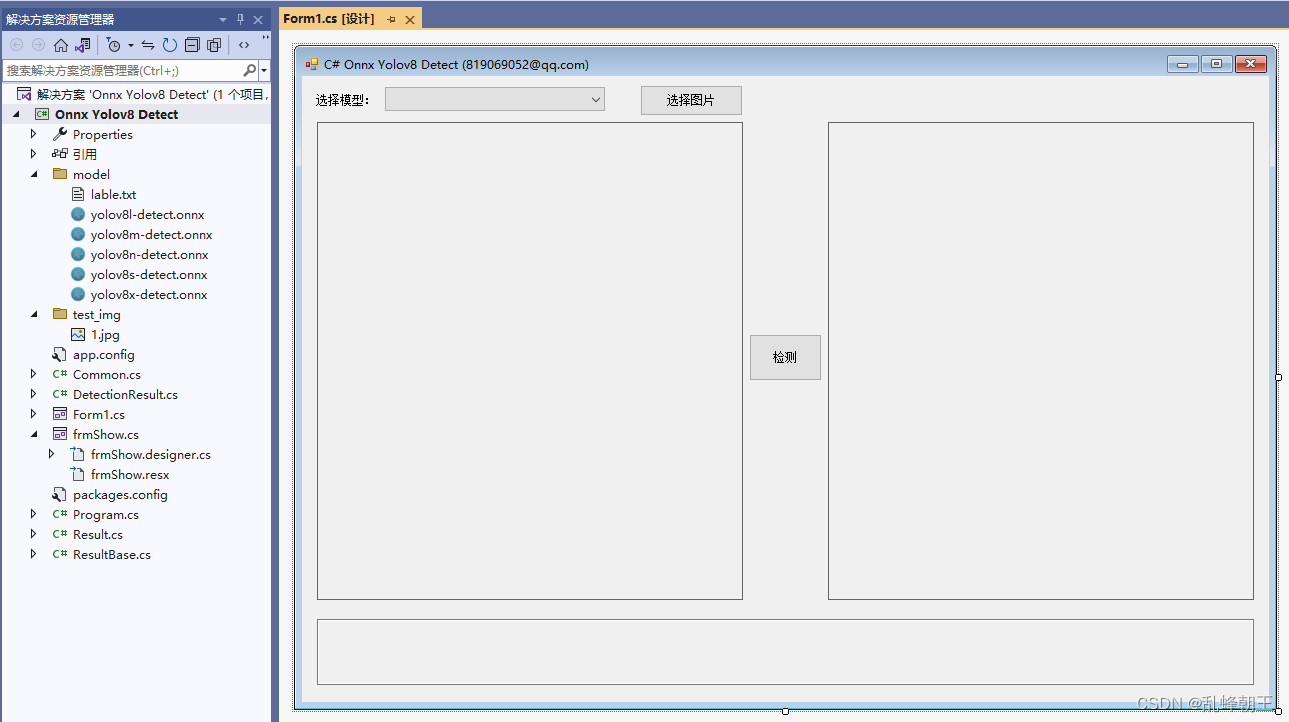Select yolov8m-detect.onnx
Image resolution: width=1289 pixels, height=722 pixels.
pos(151,234)
